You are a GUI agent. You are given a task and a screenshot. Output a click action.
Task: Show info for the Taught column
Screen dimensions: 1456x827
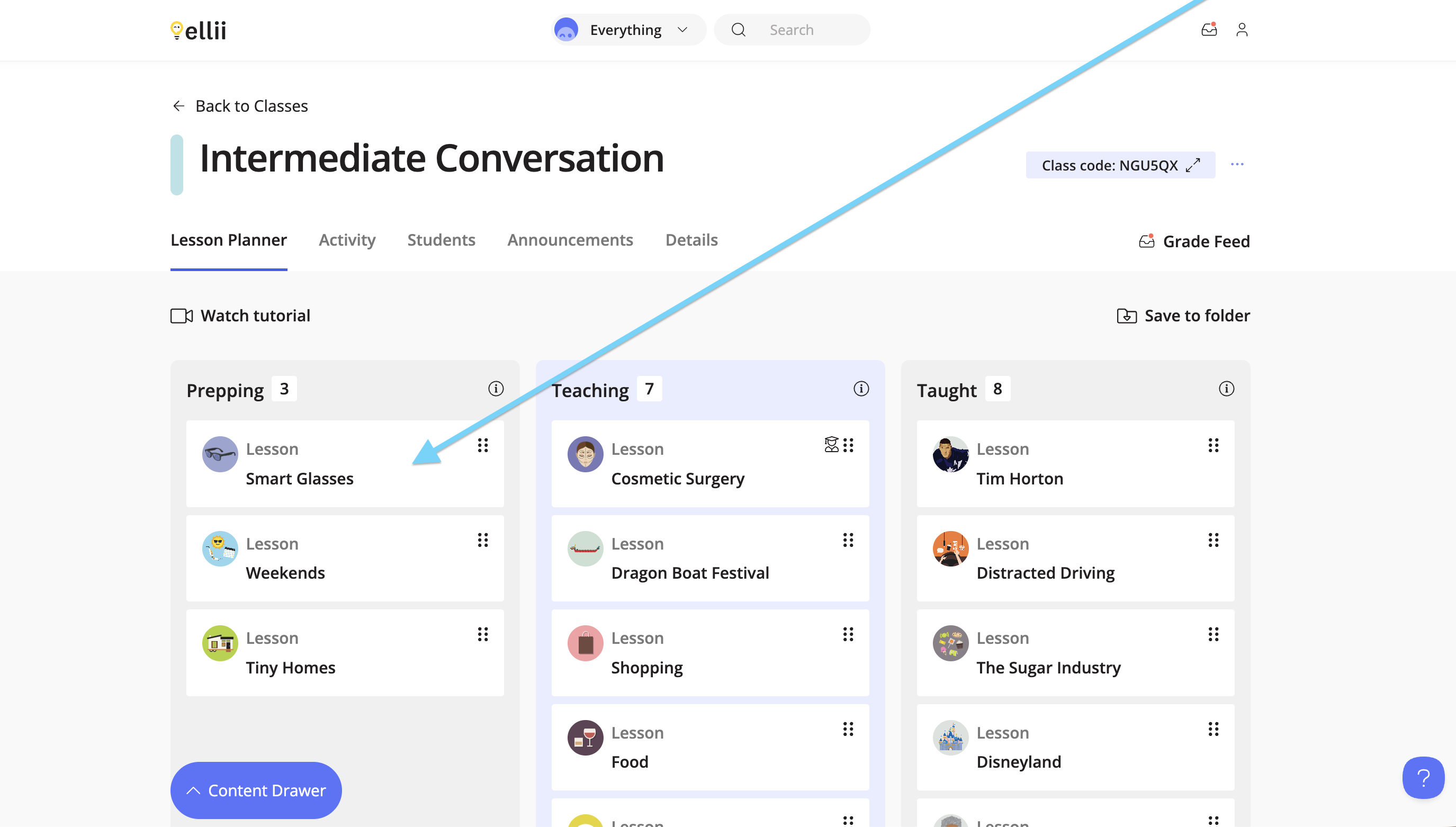pyautogui.click(x=1226, y=389)
